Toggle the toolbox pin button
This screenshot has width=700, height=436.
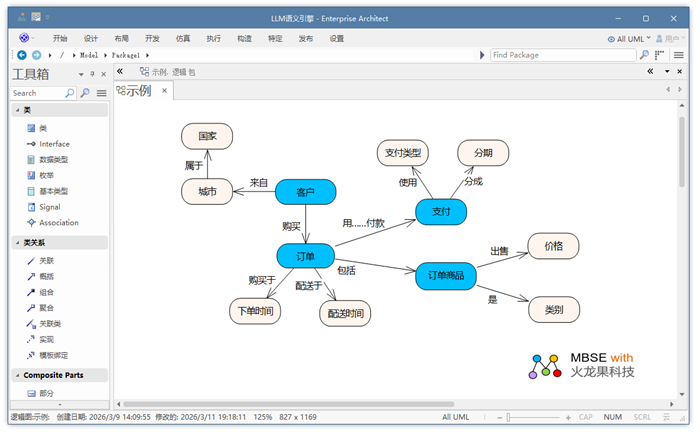click(x=91, y=74)
